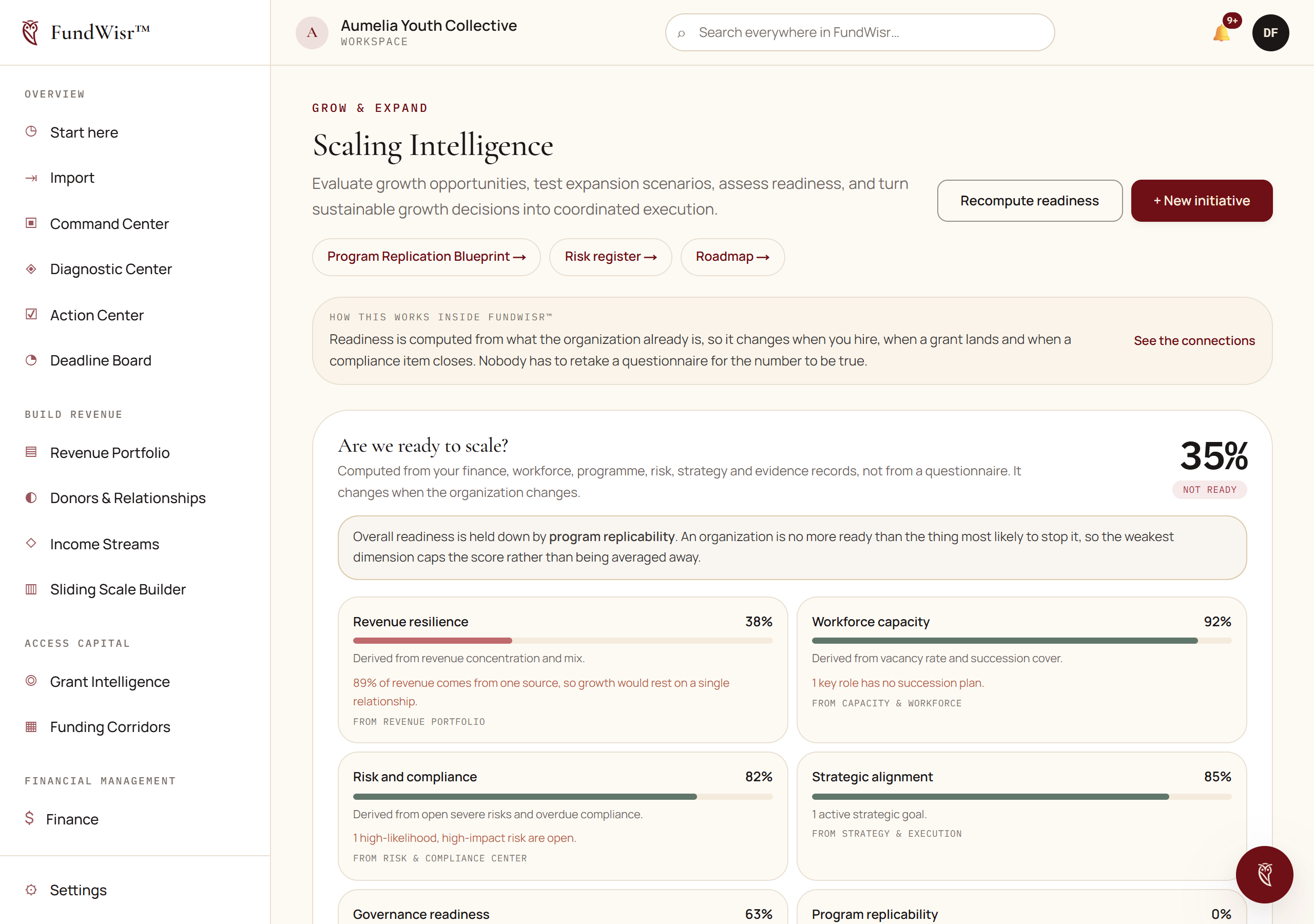Click See the connections link
This screenshot has width=1314, height=924.
(1194, 341)
